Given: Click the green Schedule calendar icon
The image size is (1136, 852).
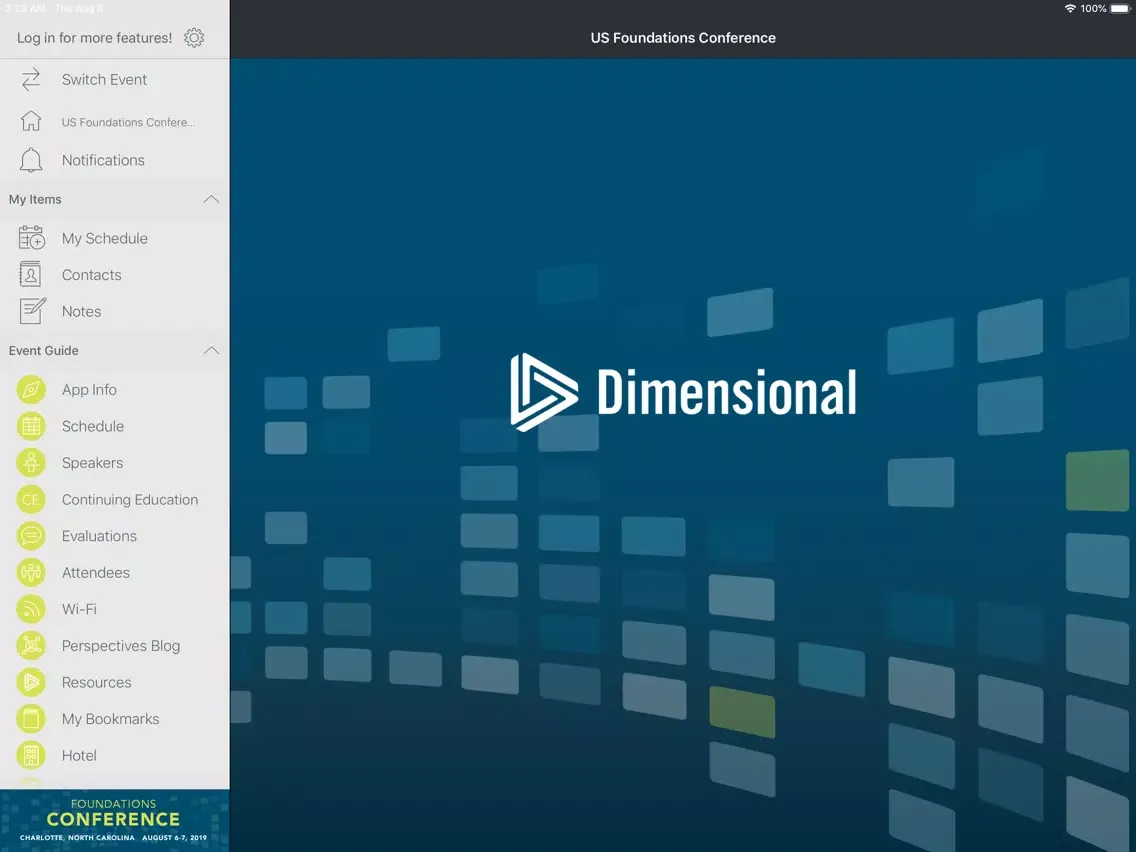Looking at the screenshot, I should (x=31, y=426).
